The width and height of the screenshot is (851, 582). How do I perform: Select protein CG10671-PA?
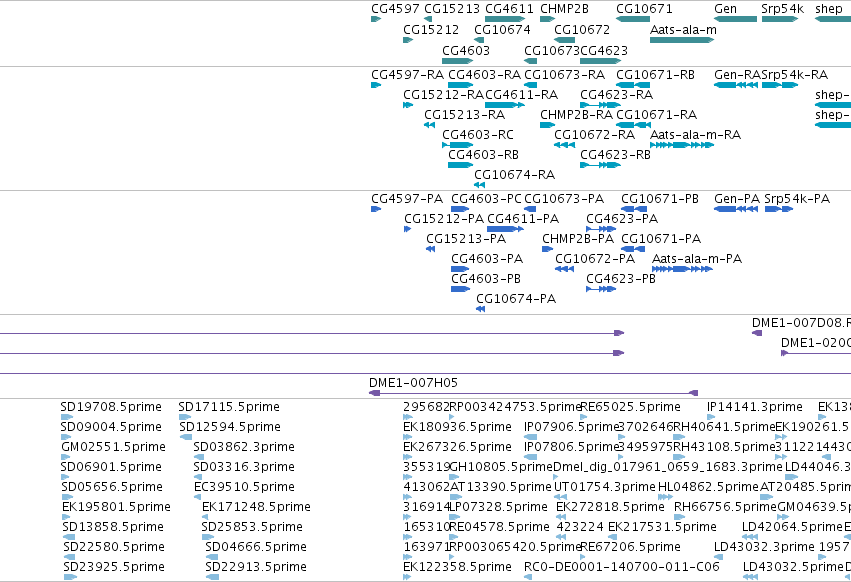661,239
